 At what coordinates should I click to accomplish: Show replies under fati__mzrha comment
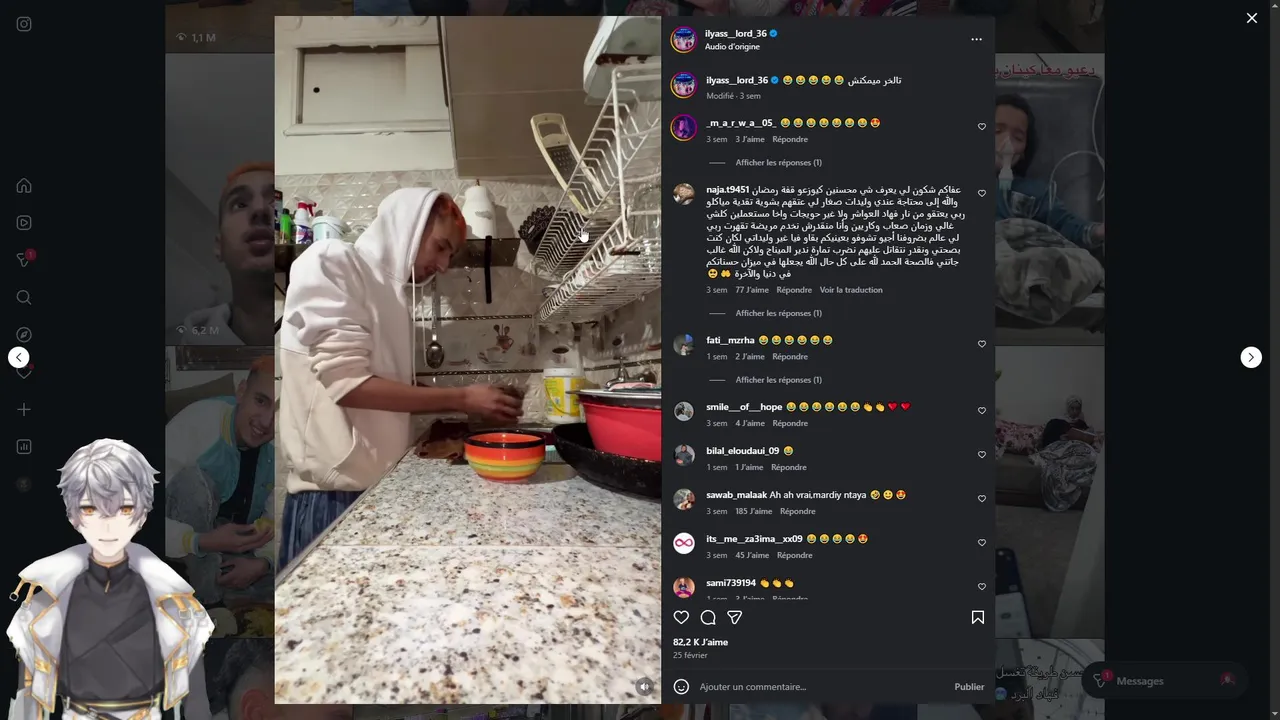click(x=778, y=379)
